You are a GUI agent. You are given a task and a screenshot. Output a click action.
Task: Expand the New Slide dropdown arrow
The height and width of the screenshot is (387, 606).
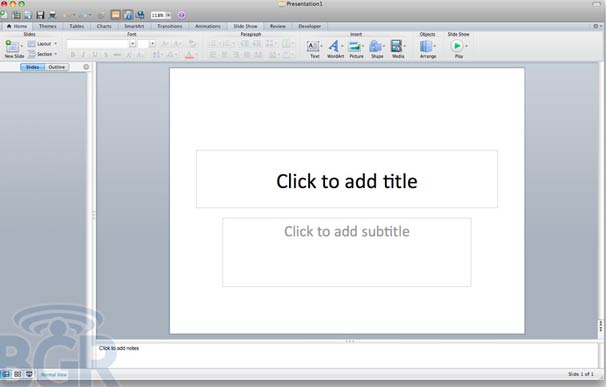coord(22,46)
